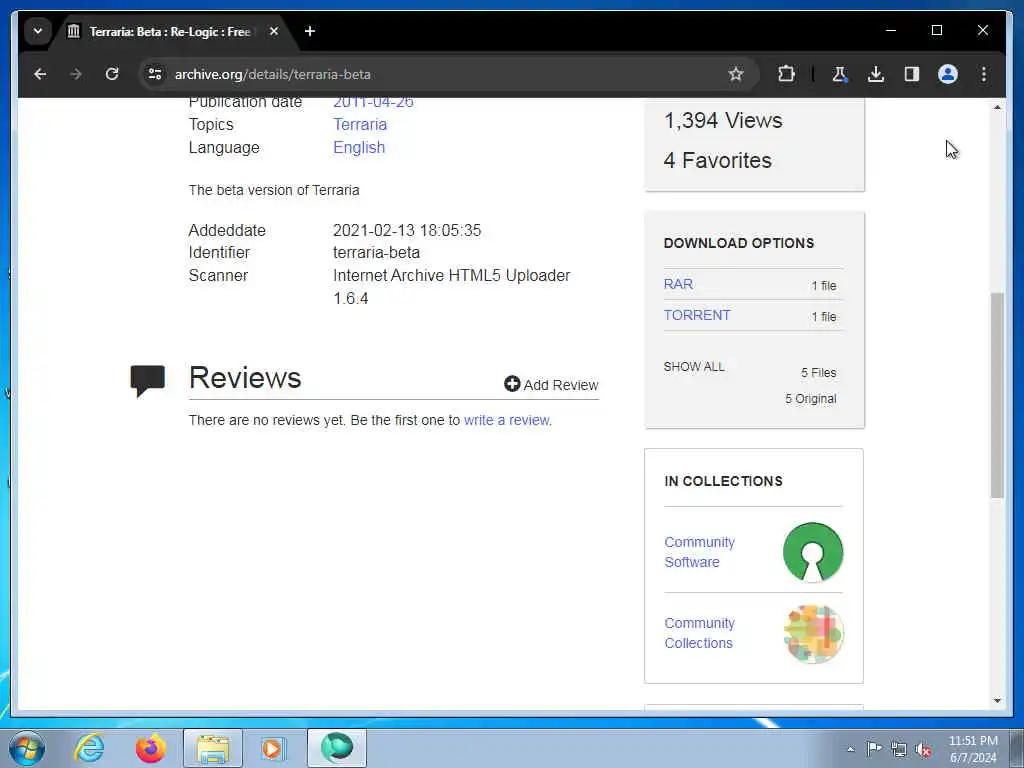Click the identifier value terraria-beta

point(376,252)
